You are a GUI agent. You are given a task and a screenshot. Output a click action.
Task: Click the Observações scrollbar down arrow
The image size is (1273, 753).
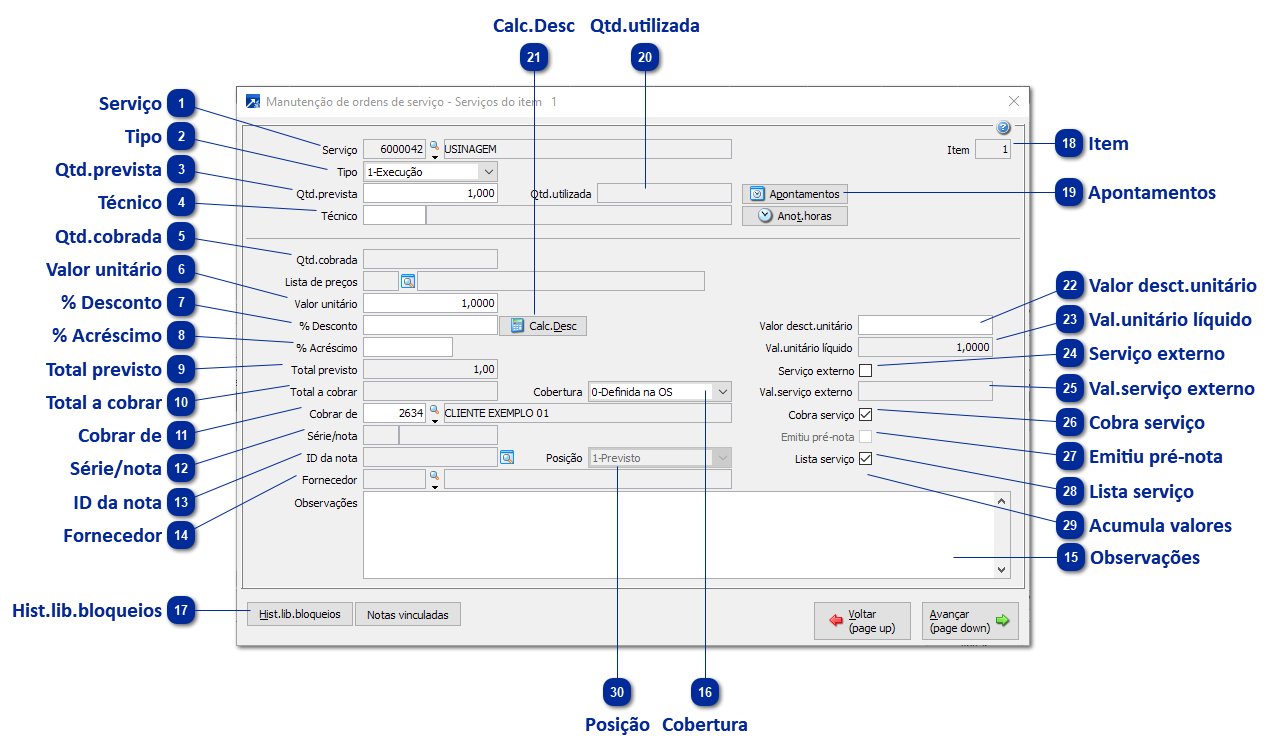coord(1003,569)
